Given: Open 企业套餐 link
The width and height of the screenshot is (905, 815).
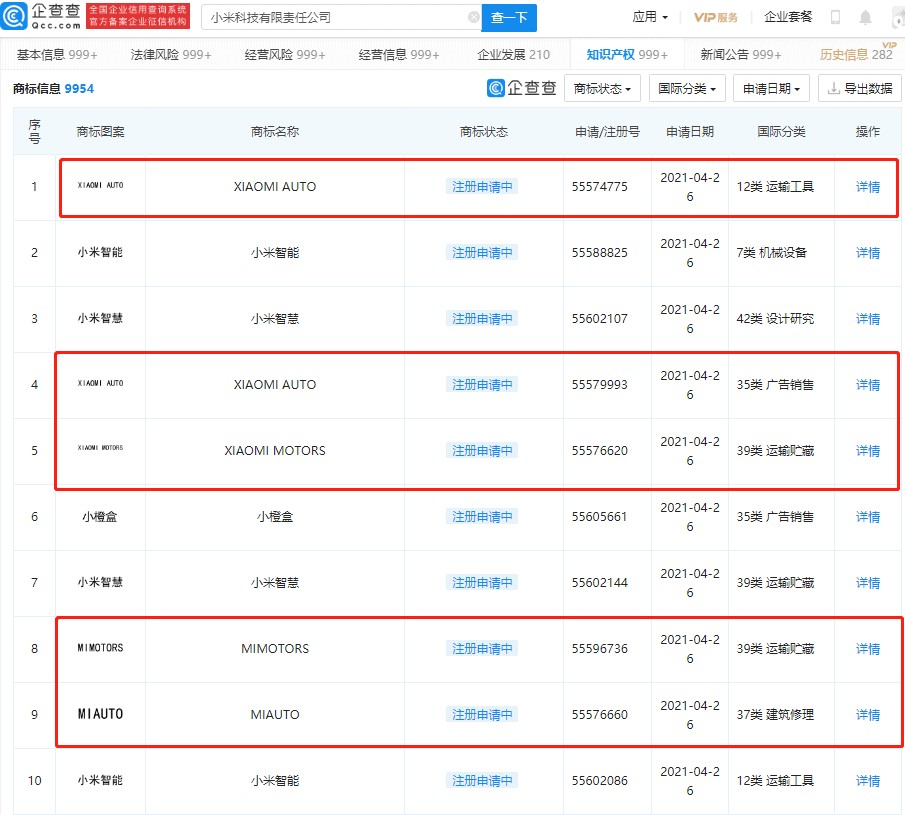Looking at the screenshot, I should point(788,17).
